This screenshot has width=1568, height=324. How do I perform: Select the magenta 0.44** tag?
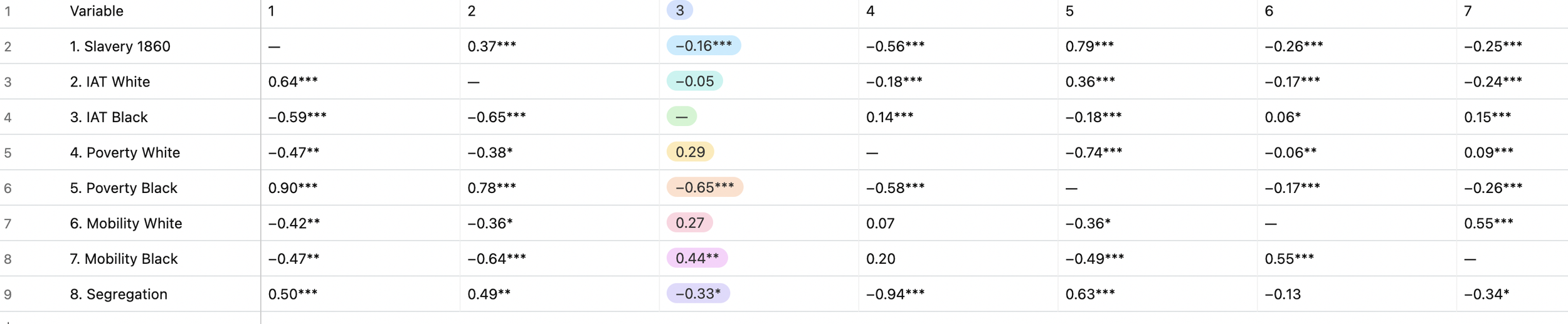(x=697, y=258)
